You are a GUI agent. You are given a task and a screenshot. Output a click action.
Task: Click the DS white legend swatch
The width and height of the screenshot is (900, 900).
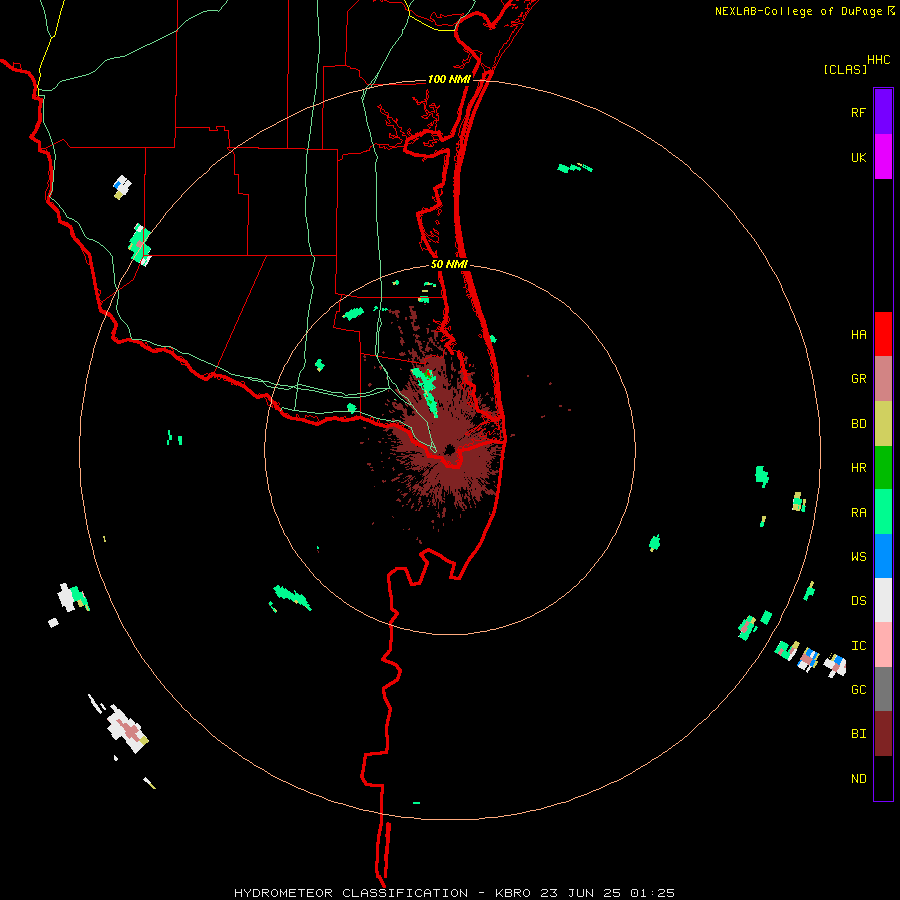point(883,600)
